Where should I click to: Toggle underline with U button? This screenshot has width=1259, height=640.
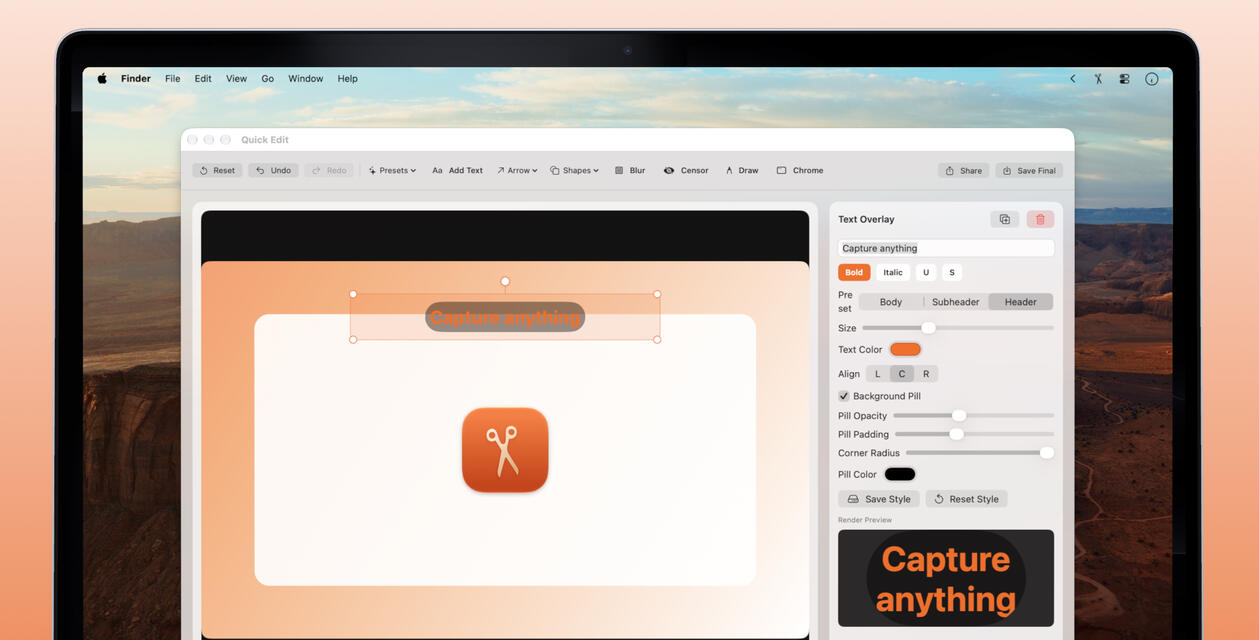click(926, 272)
